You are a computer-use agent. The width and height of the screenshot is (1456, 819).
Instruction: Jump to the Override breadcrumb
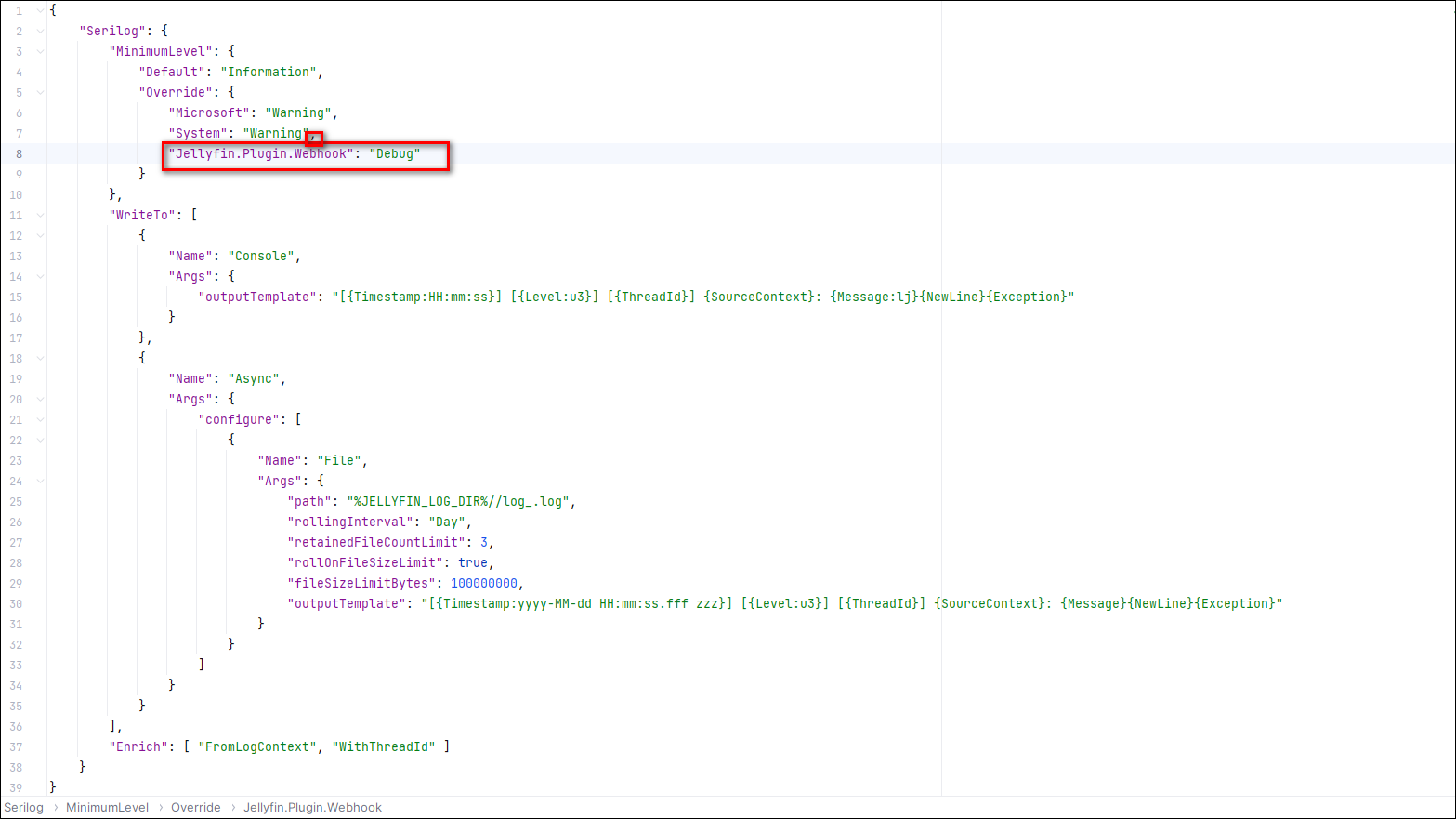196,807
